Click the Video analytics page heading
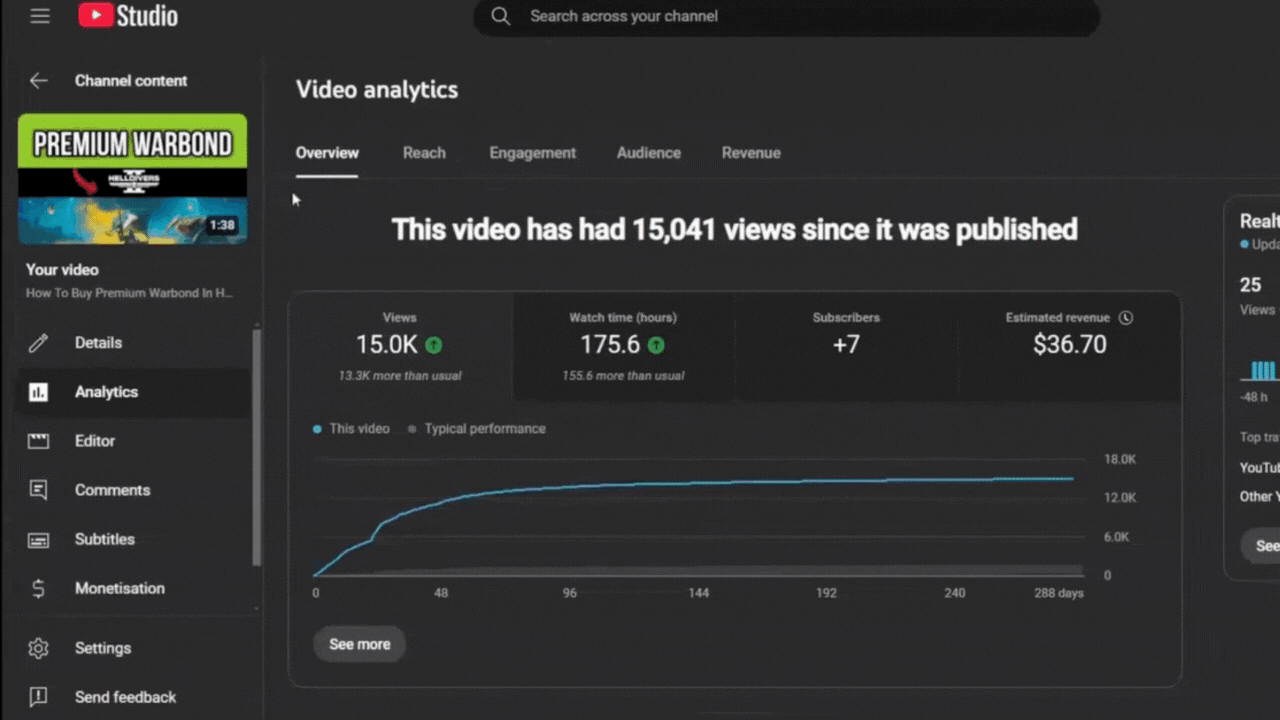Screen dimensions: 1280x720 tap(377, 90)
